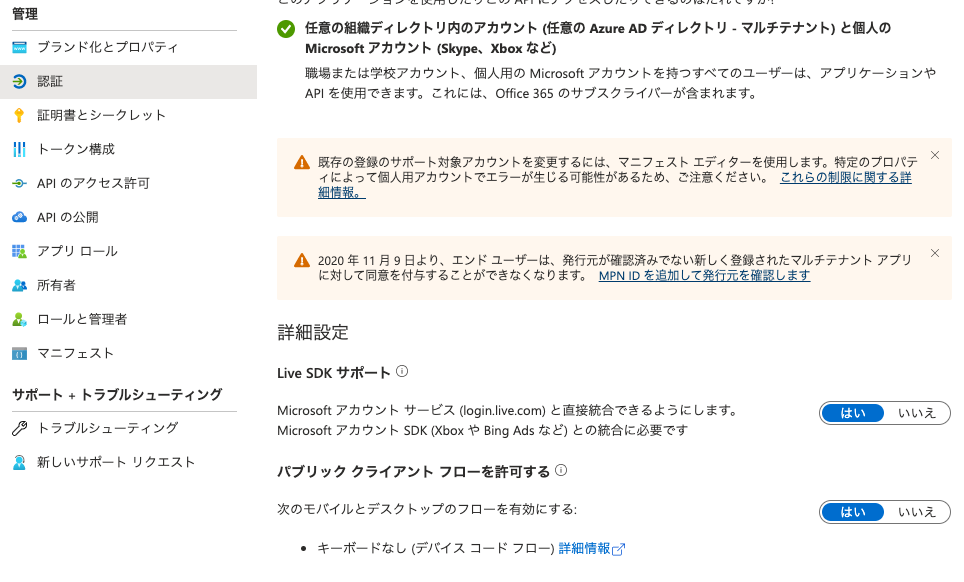Dismiss the マニフェスト エディター warning banner

(x=934, y=155)
